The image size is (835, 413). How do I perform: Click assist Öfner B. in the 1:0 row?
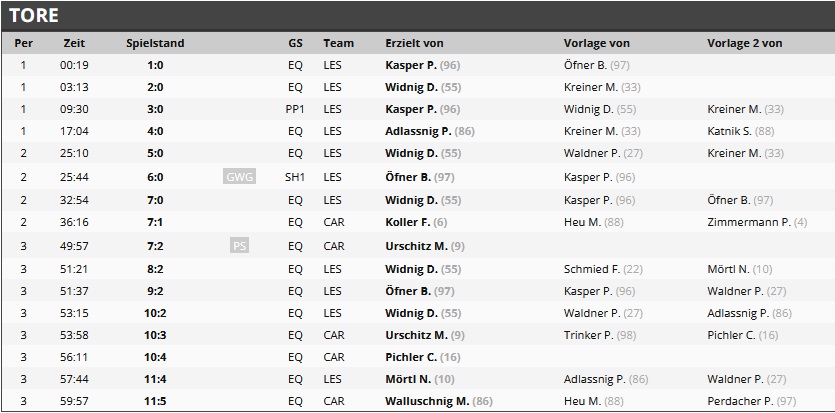pos(585,65)
